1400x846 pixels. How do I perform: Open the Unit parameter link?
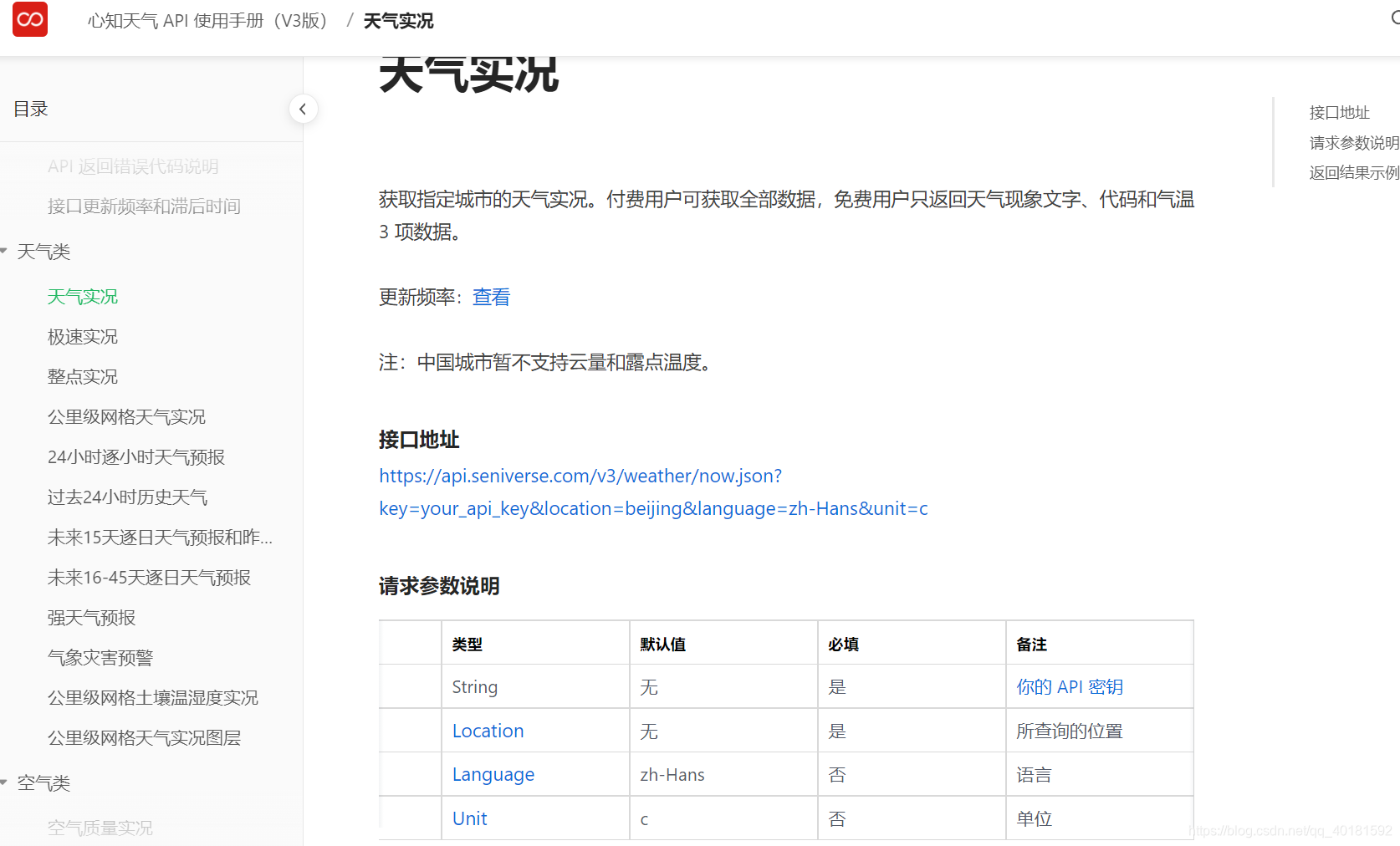point(469,818)
